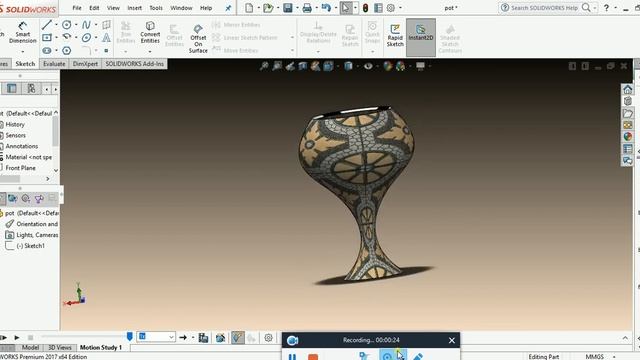Print the document
The height and width of the screenshot is (360, 640).
tap(307, 8)
